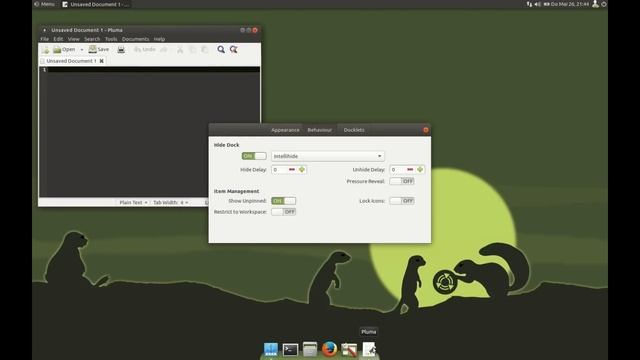
Task: Click the battery indicator in top panel
Action: click(x=547, y=4)
